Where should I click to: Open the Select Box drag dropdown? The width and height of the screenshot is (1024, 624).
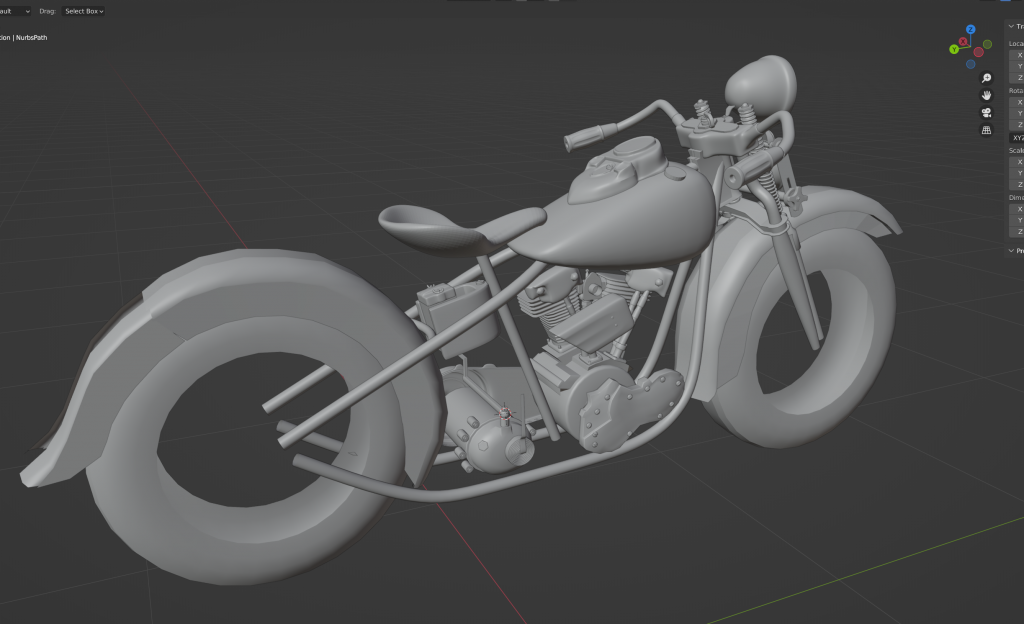pos(84,11)
